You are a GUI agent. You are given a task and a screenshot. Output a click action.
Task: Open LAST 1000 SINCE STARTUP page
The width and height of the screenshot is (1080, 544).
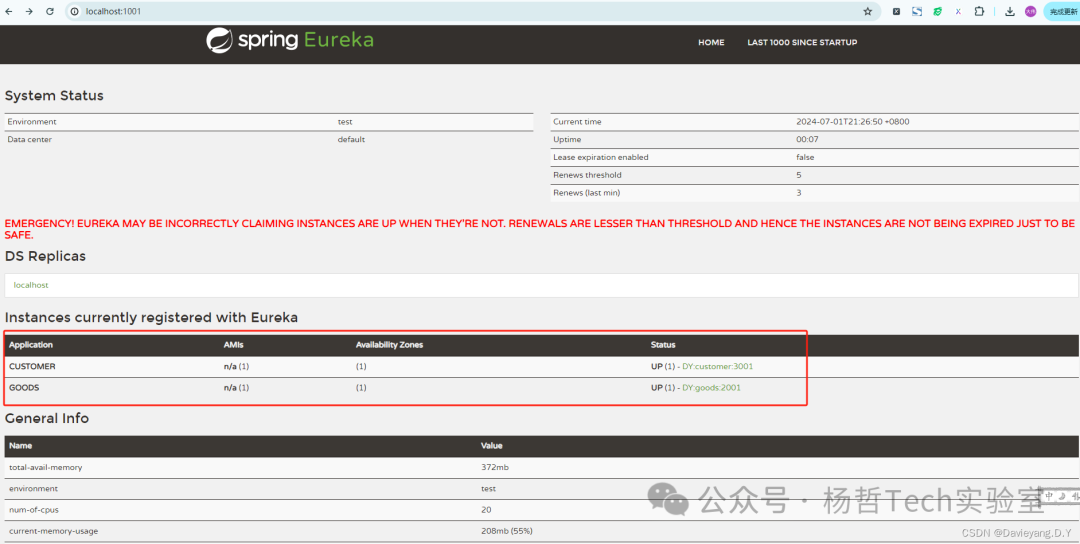click(x=802, y=43)
